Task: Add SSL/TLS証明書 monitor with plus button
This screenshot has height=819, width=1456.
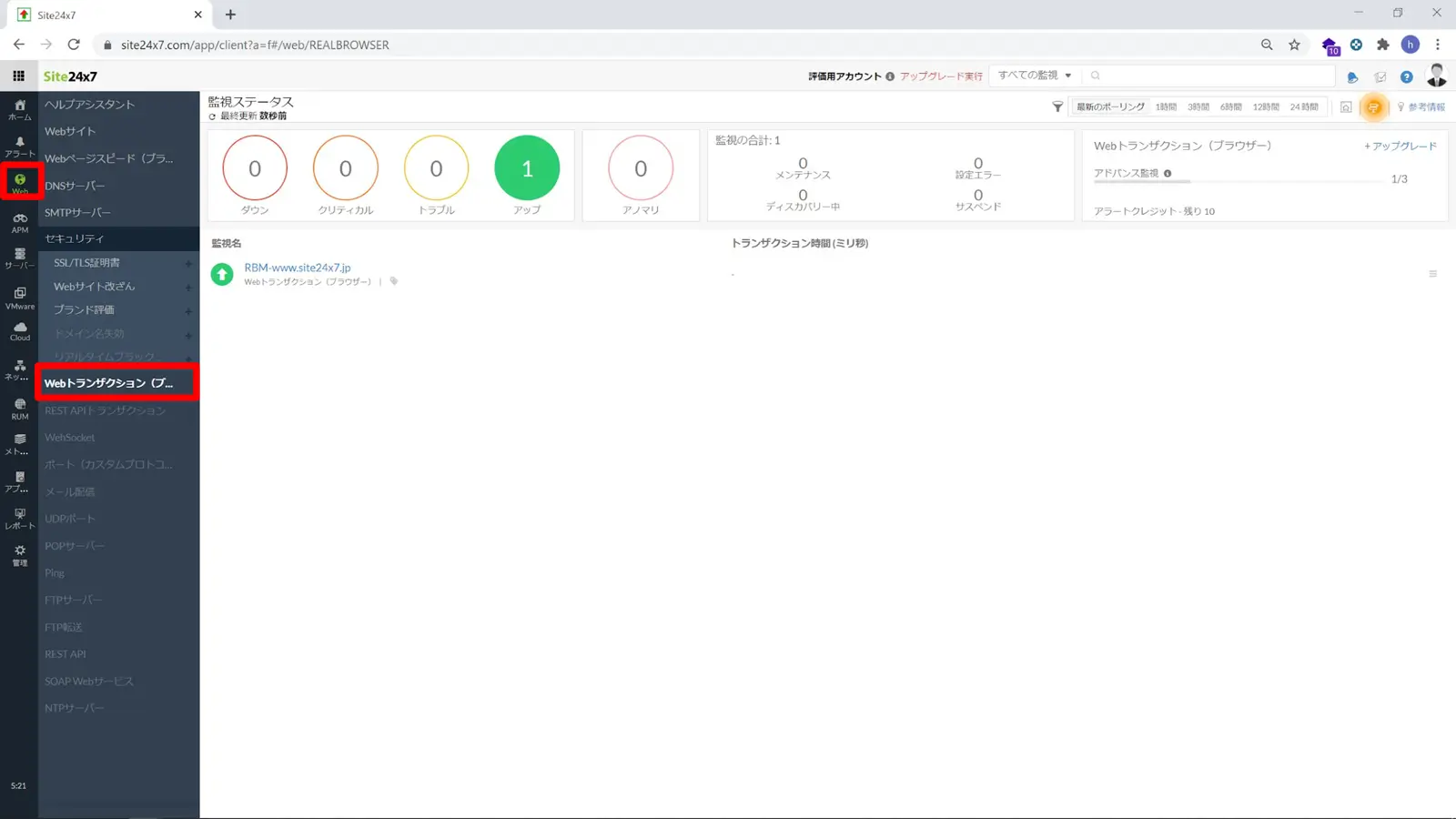Action: point(188,264)
